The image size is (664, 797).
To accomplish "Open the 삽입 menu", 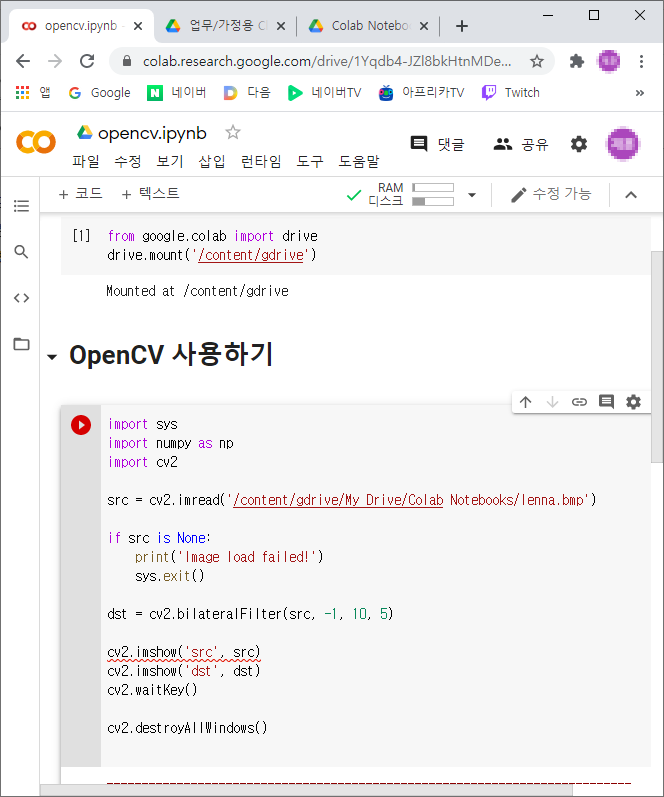I will (x=212, y=162).
